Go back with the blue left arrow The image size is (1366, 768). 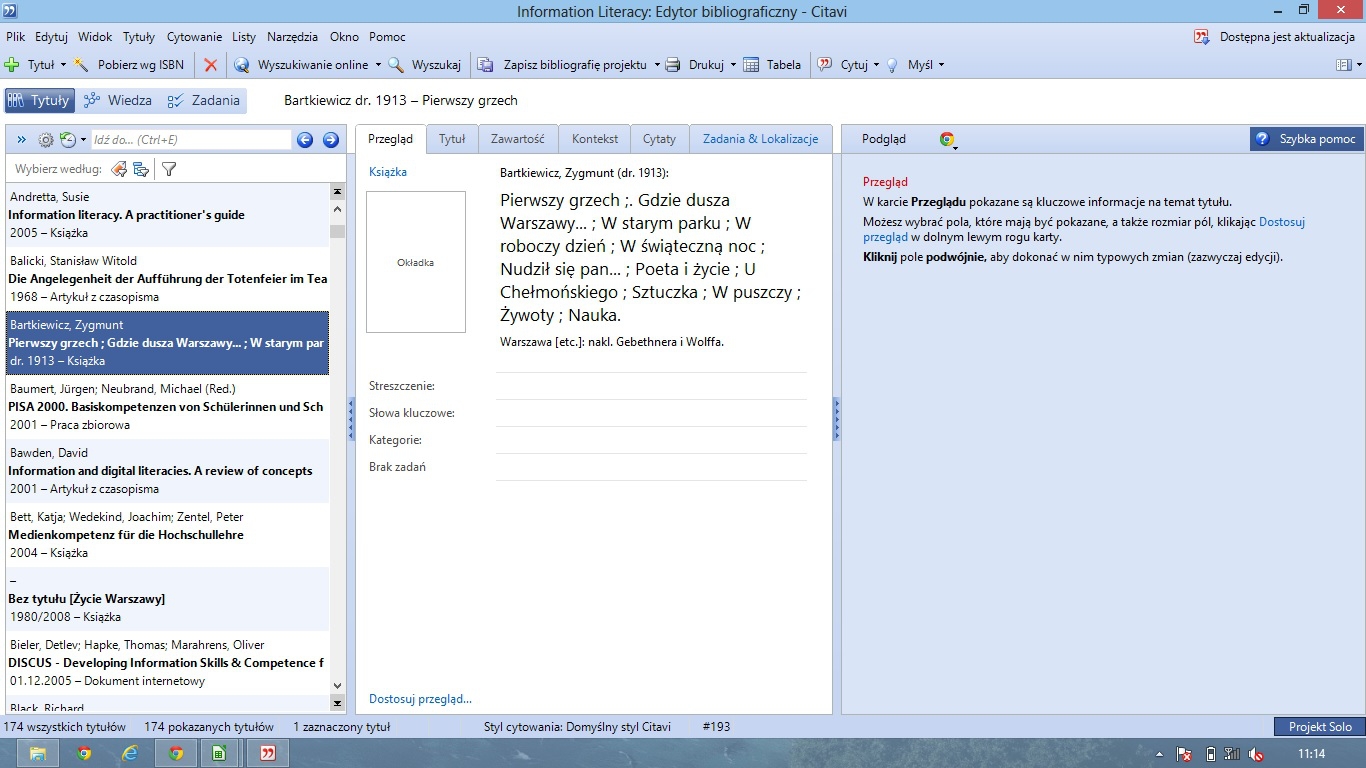pyautogui.click(x=305, y=140)
